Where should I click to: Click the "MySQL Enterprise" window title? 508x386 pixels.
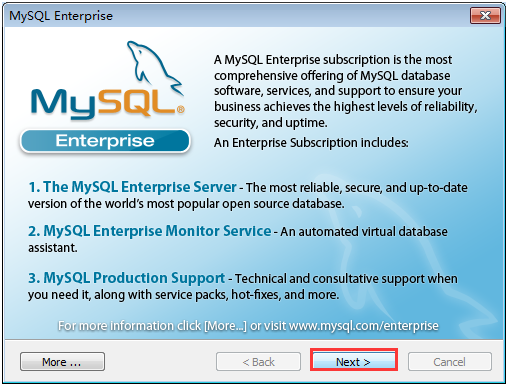(61, 16)
